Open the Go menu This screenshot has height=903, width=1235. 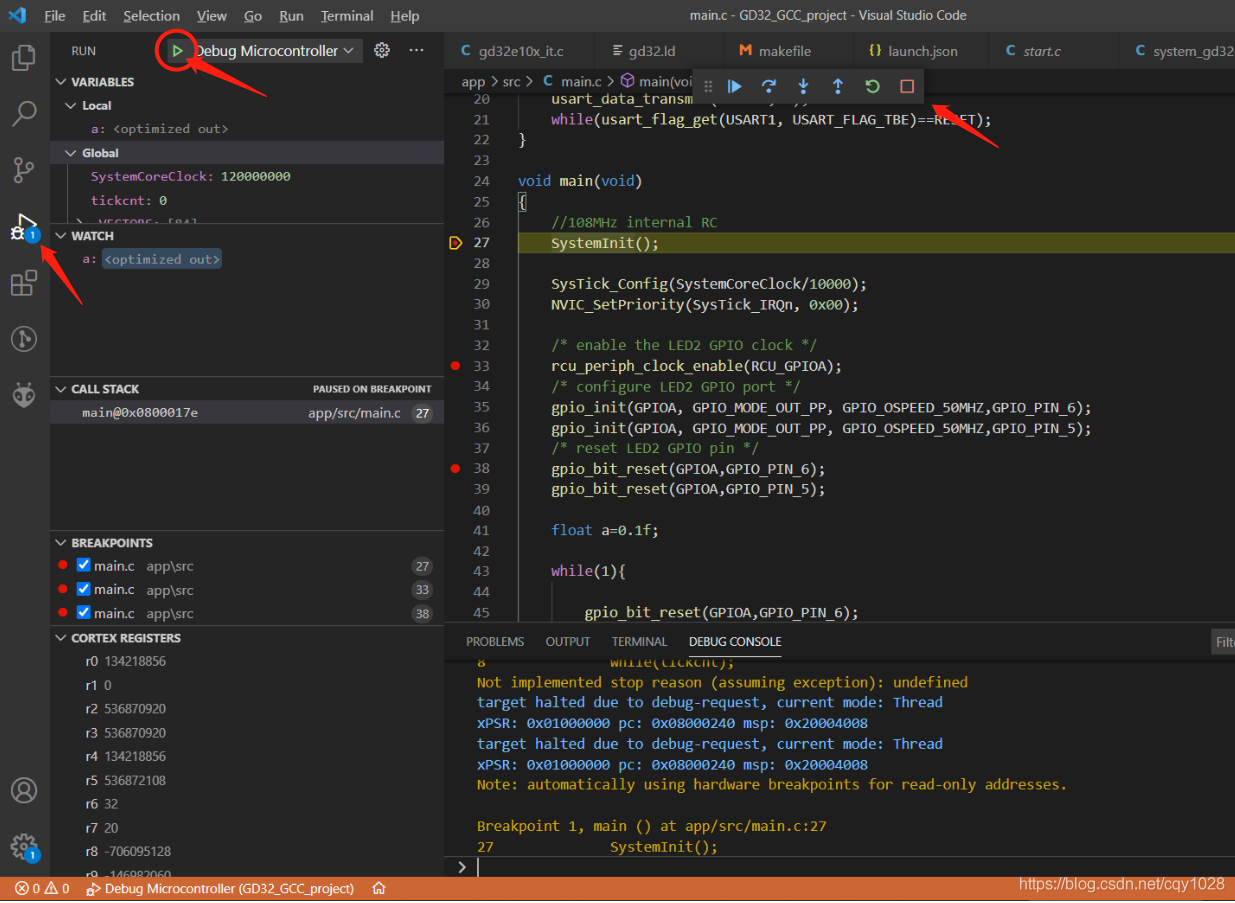click(x=253, y=16)
